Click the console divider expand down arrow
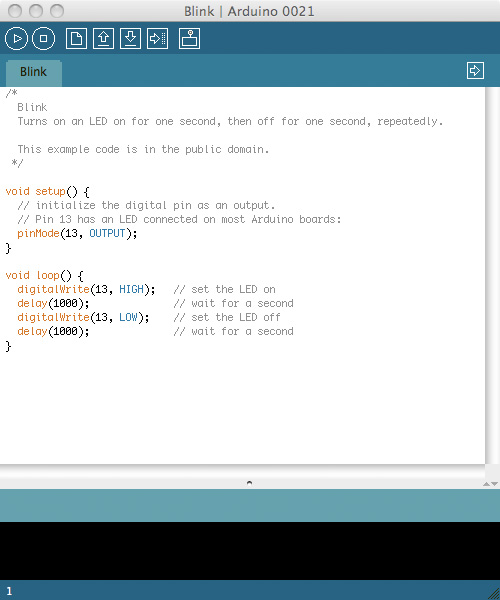 pos(495,484)
